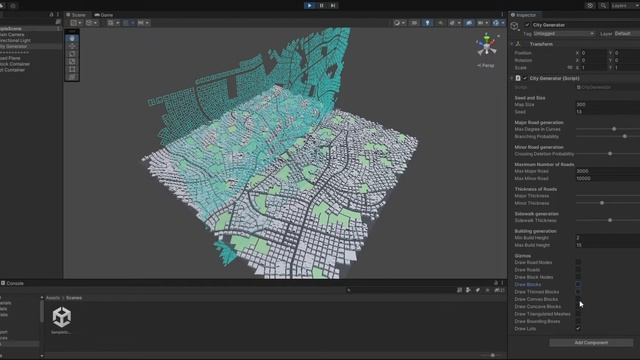The height and width of the screenshot is (360, 640).
Task: Click the scene orientation gizmo
Action: point(487,44)
